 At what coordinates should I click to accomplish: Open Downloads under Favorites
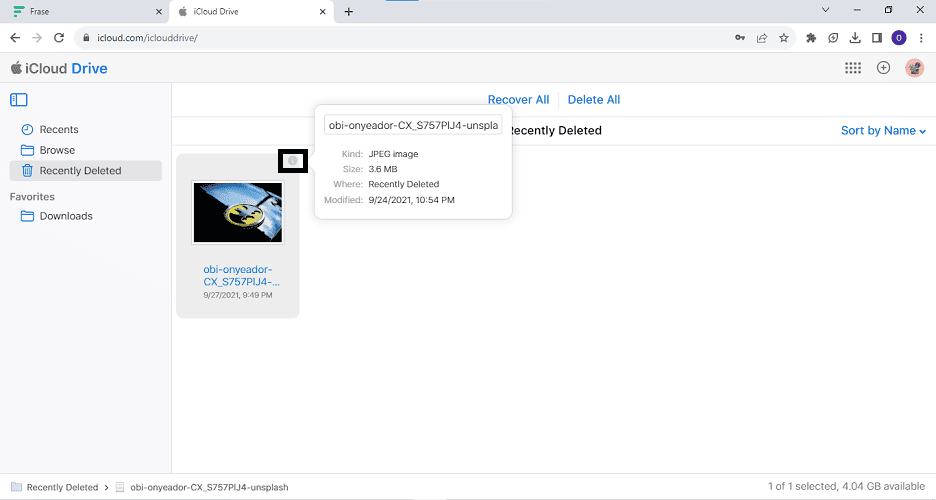coord(66,216)
